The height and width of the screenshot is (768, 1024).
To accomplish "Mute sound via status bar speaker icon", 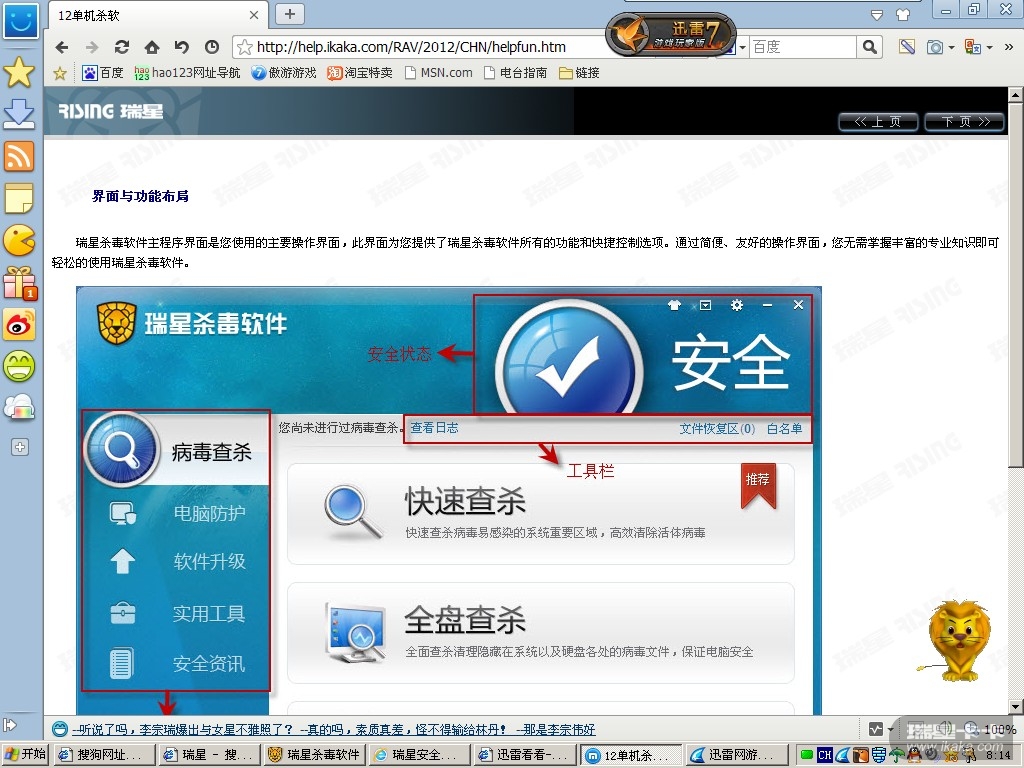I will tap(946, 729).
